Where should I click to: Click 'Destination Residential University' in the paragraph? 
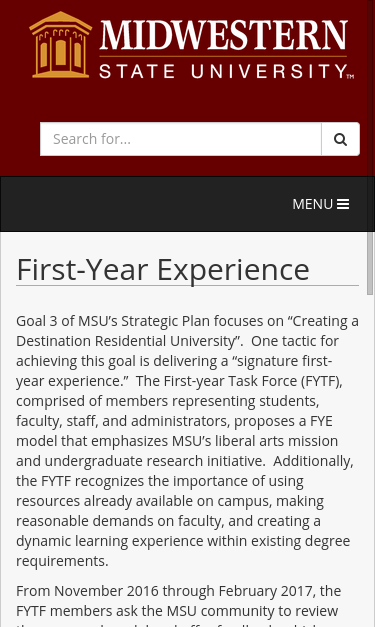pyautogui.click(x=127, y=341)
